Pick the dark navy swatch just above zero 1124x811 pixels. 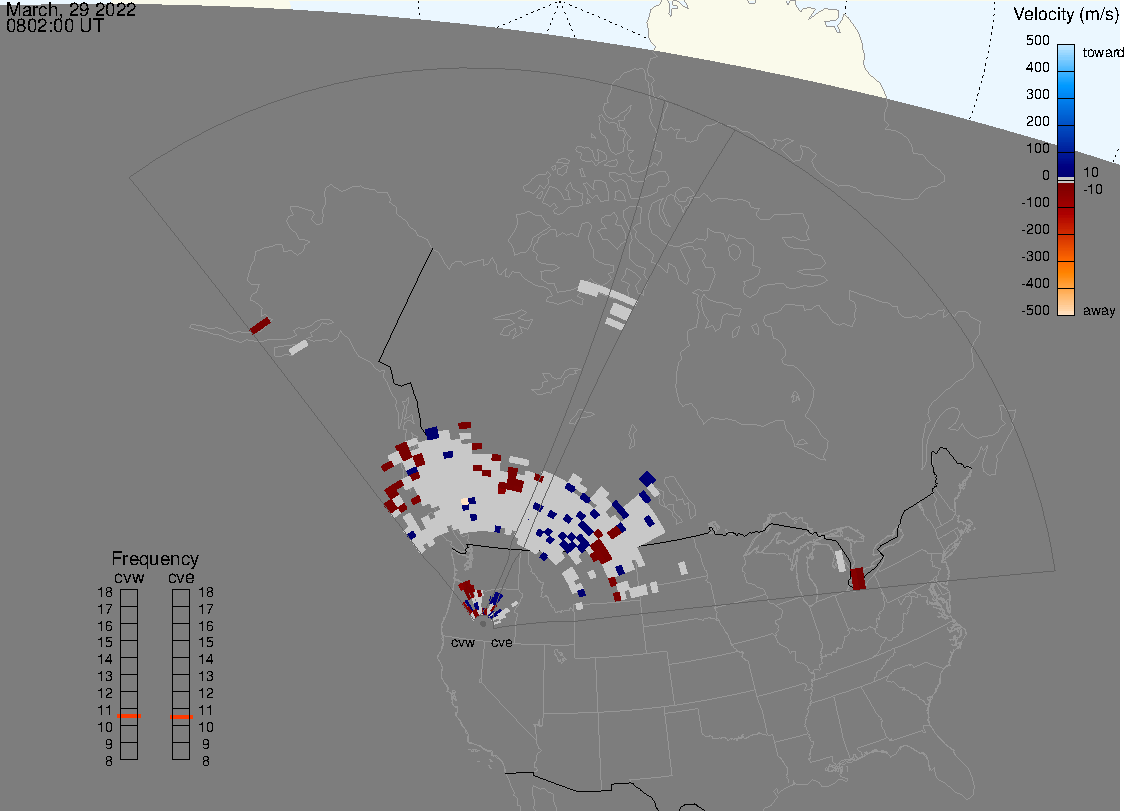click(1066, 164)
